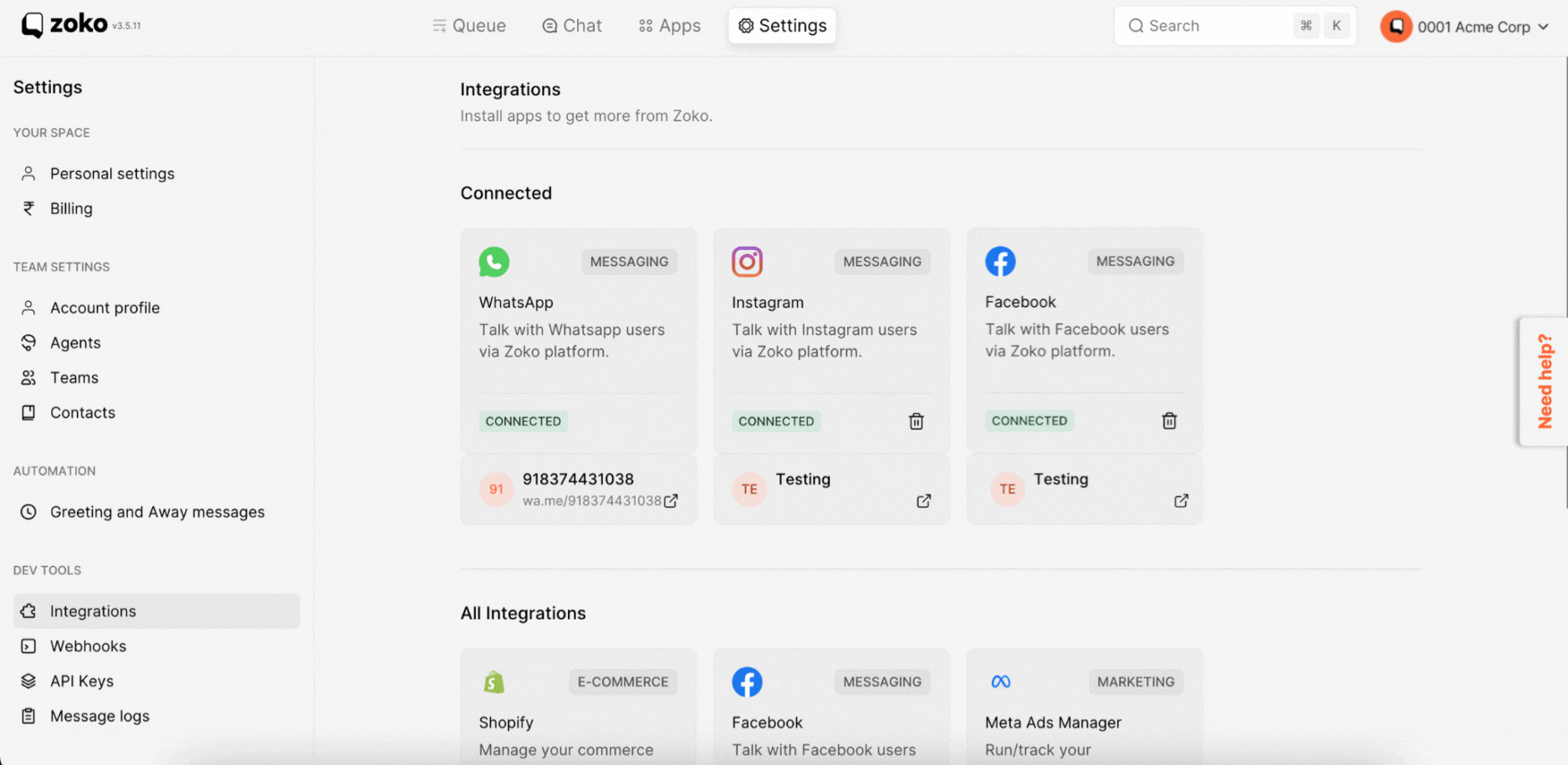Screen dimensions: 1568x765
Task: Delete the Instagram integration with trash icon
Action: coord(917,421)
